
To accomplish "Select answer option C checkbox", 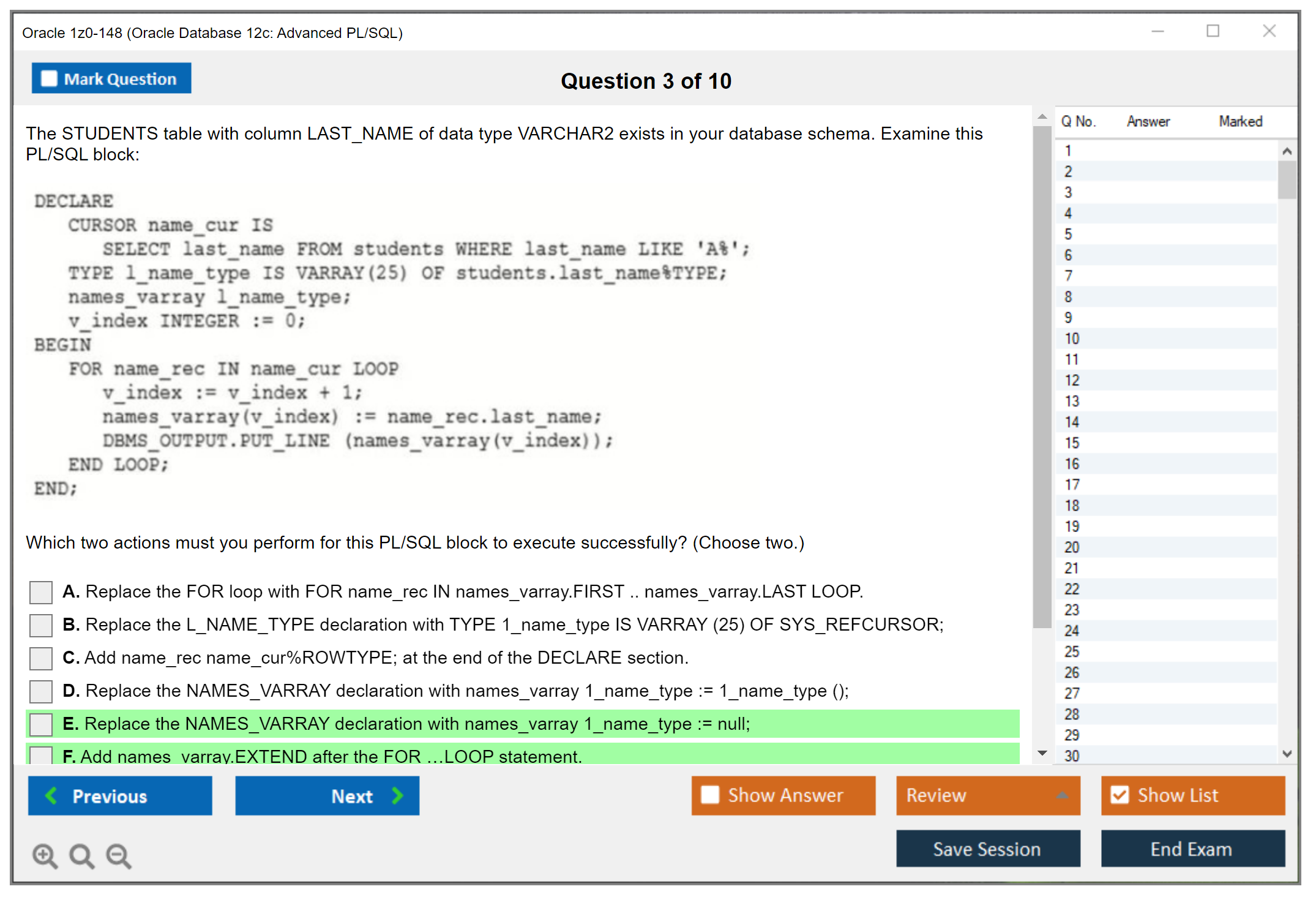I will pyautogui.click(x=41, y=658).
